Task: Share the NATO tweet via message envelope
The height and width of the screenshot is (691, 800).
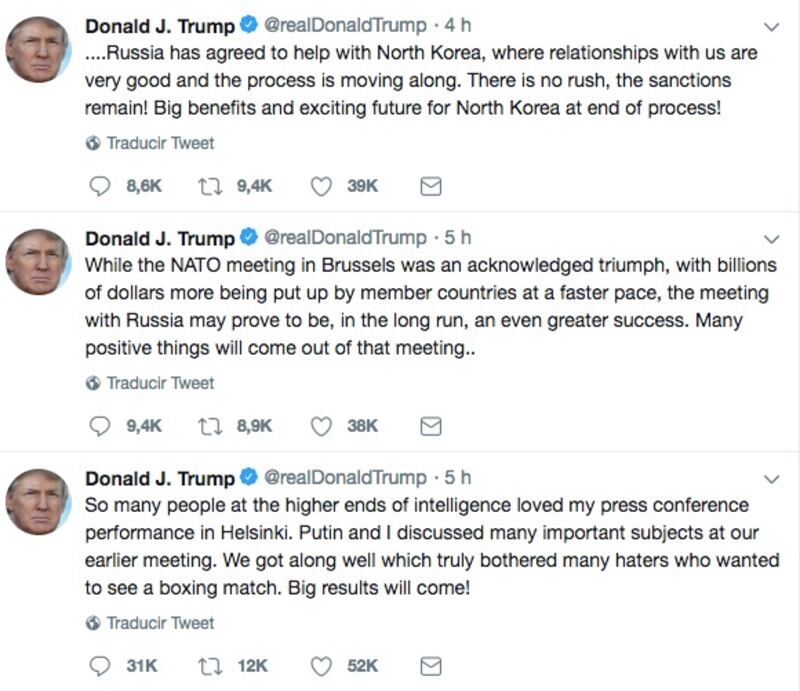Action: pyautogui.click(x=430, y=426)
